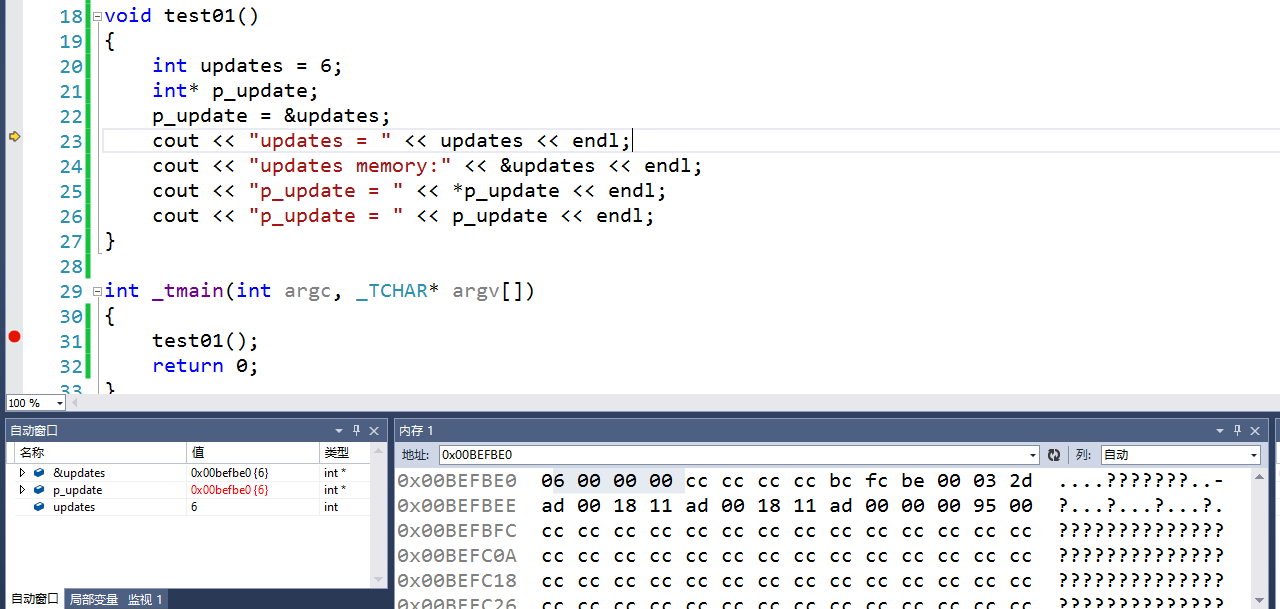This screenshot has height=609, width=1280.
Task: Click code line 'p_update = &updates;'
Action: [x=271, y=116]
